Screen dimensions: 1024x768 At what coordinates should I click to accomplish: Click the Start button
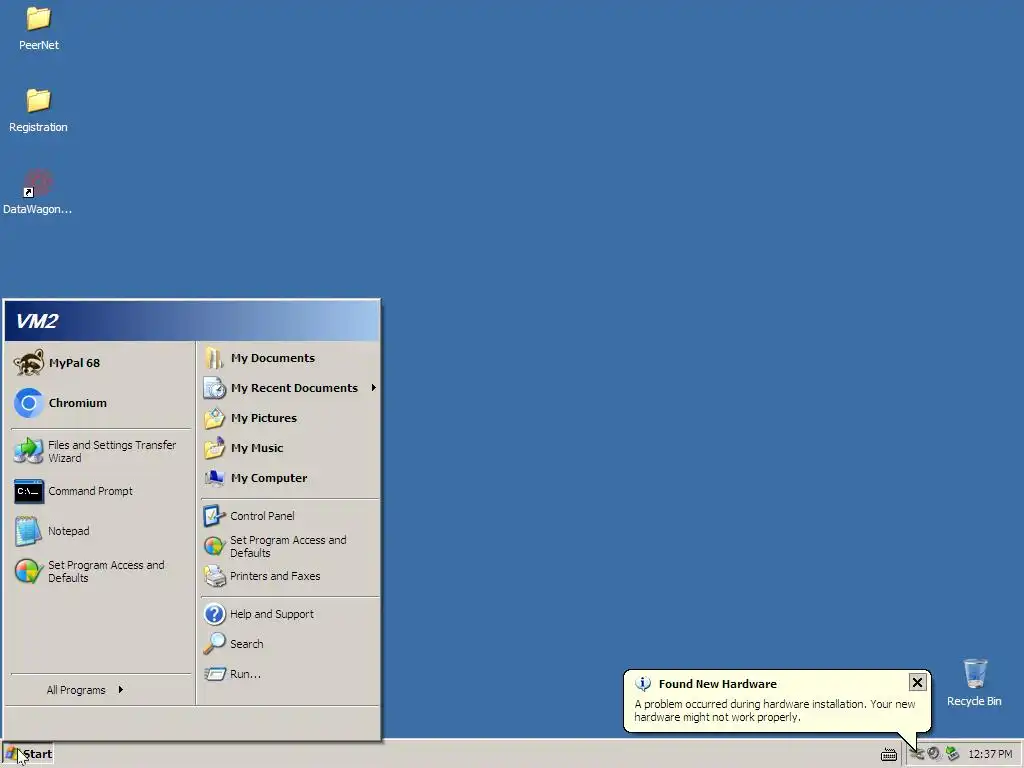pos(27,754)
